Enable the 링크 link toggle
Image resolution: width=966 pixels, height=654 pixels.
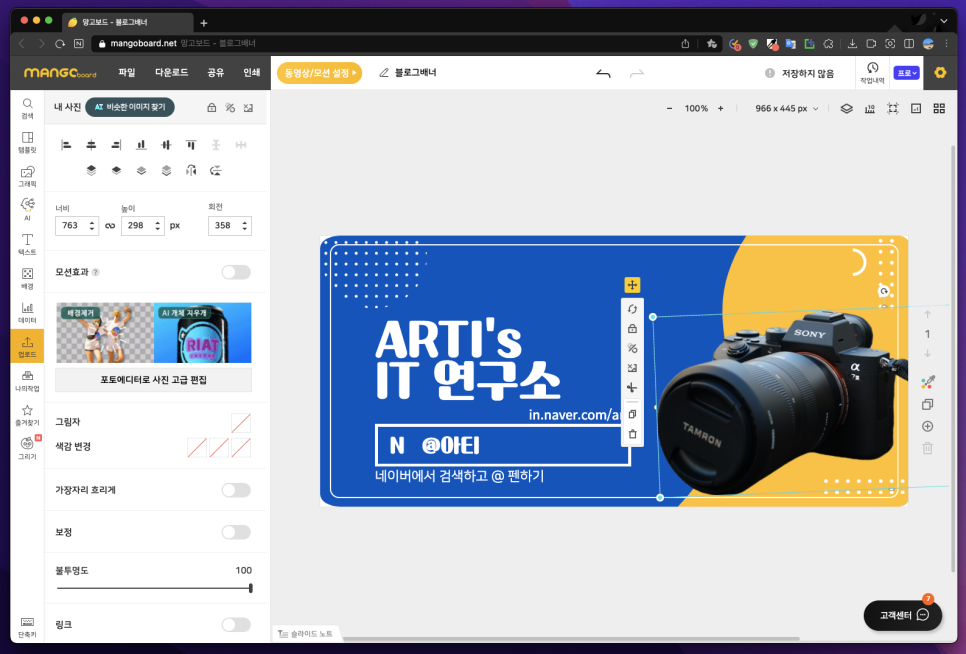coord(236,624)
